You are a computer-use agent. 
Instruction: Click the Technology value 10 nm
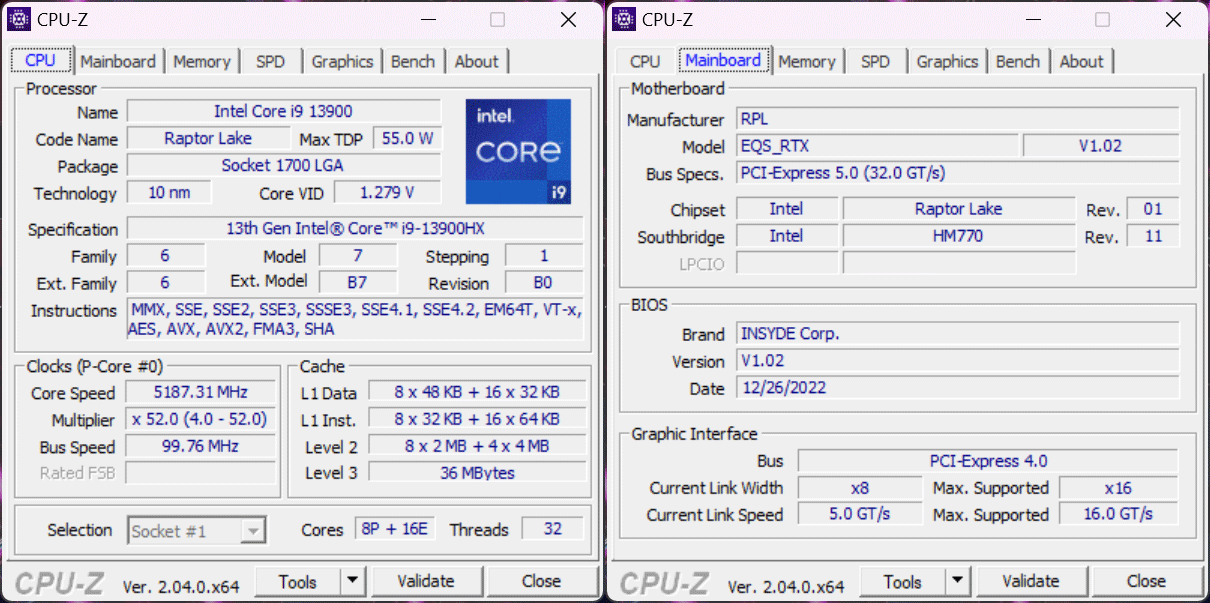tap(169, 193)
